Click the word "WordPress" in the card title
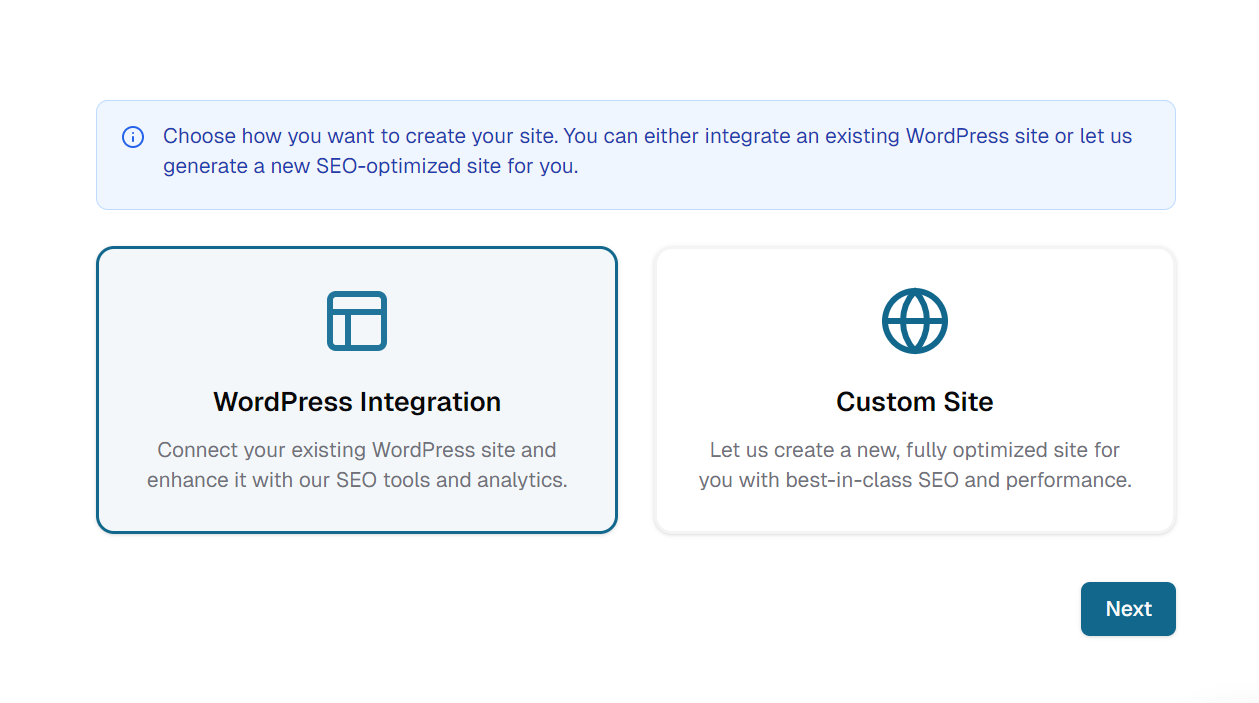This screenshot has height=703, width=1259. coord(284,402)
